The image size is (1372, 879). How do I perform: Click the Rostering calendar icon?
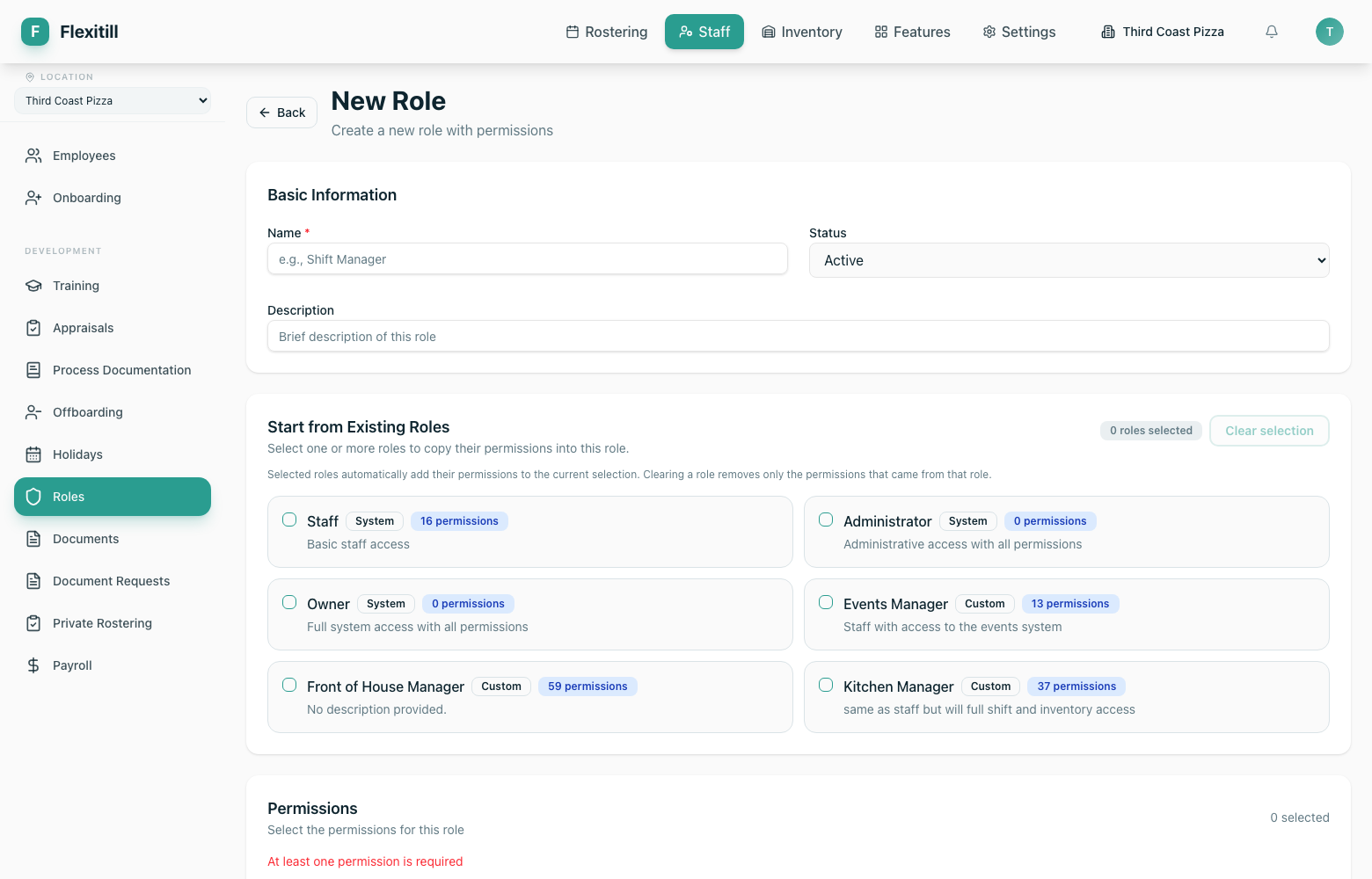573,32
